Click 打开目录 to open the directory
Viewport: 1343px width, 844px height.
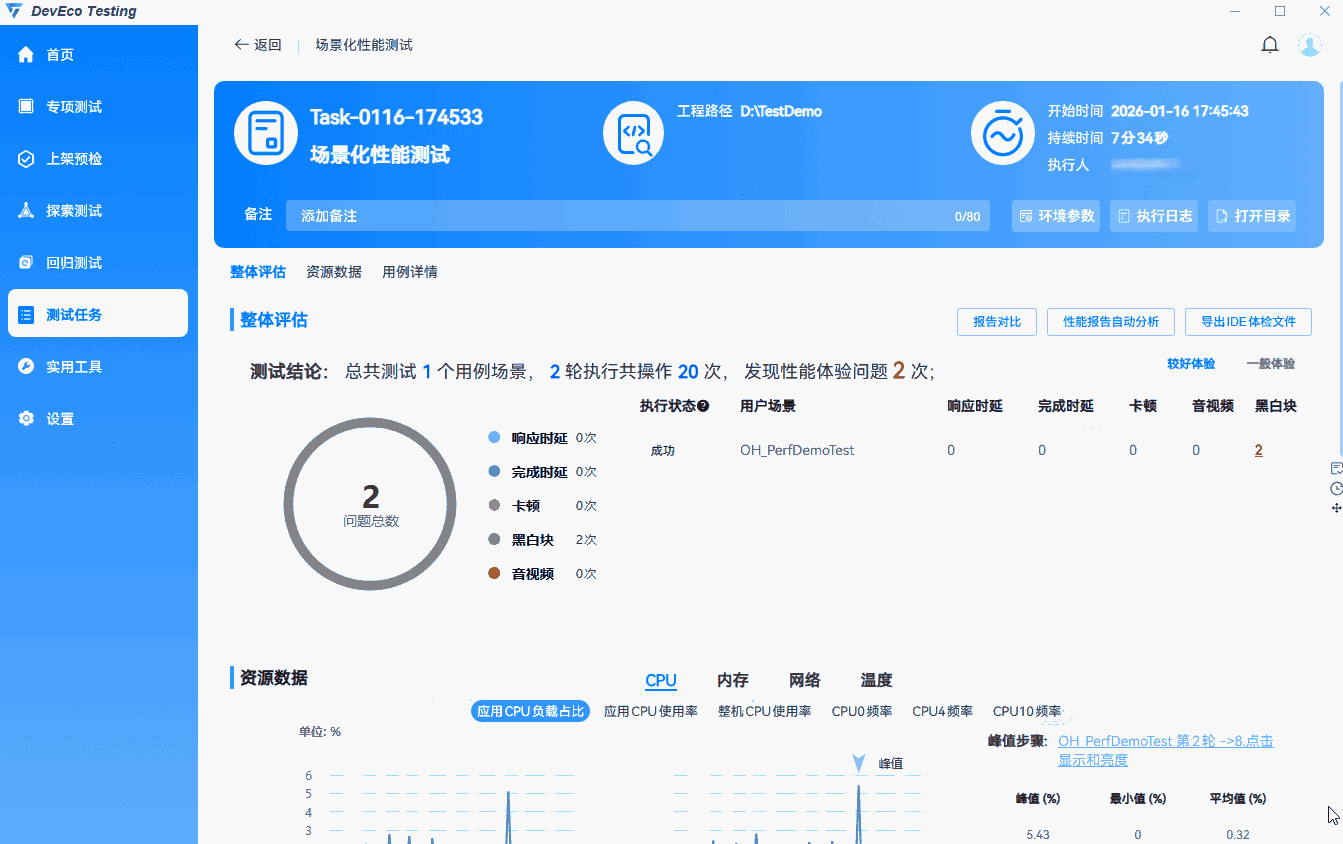[1252, 216]
